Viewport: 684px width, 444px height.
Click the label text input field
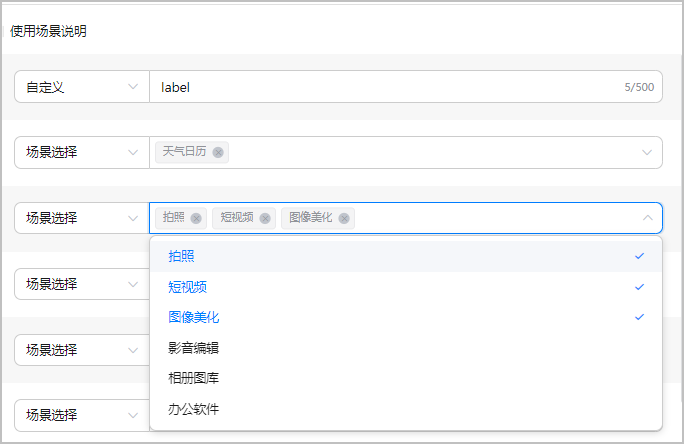pyautogui.click(x=385, y=87)
